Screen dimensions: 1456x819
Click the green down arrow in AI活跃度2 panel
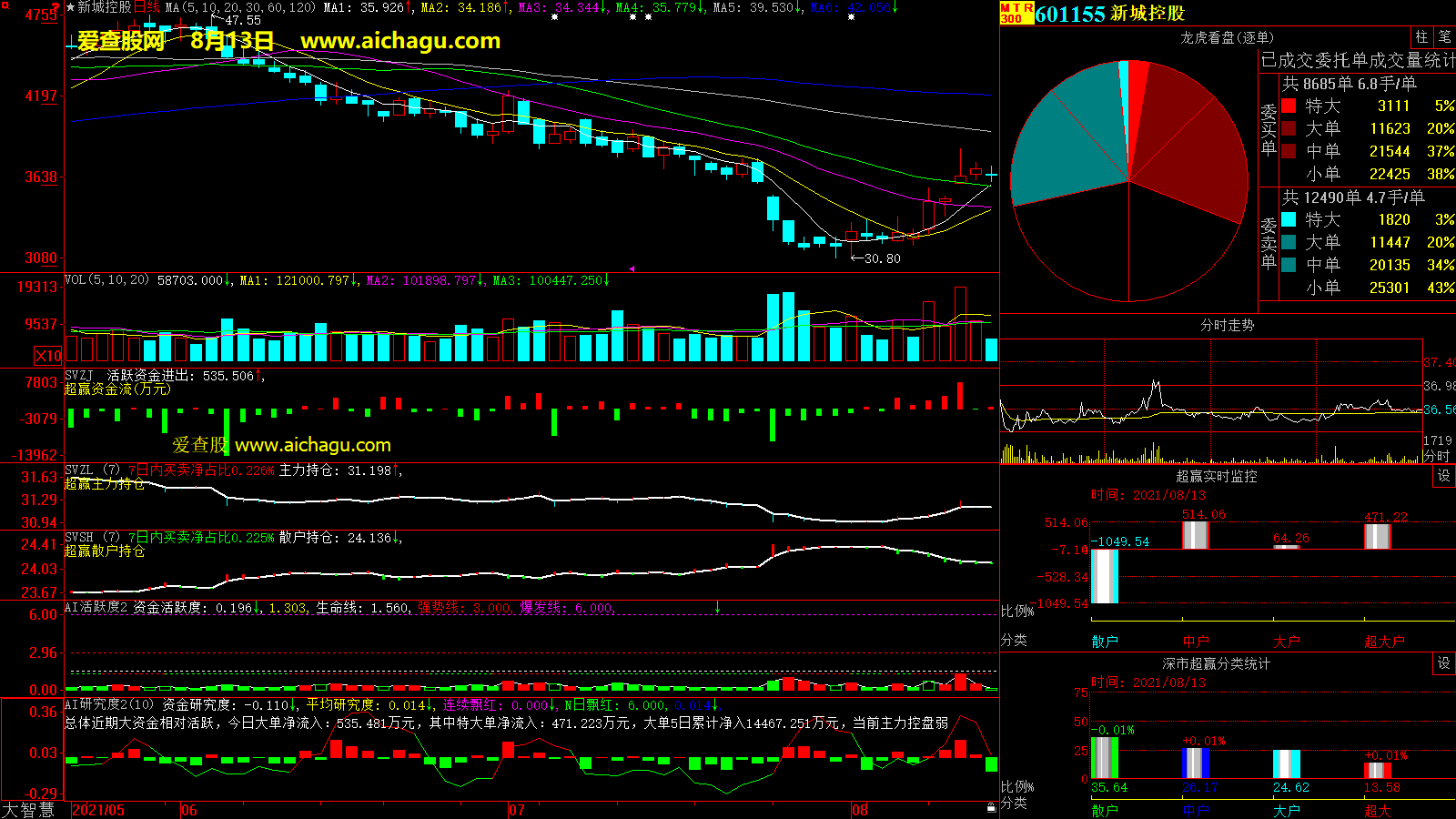click(717, 607)
